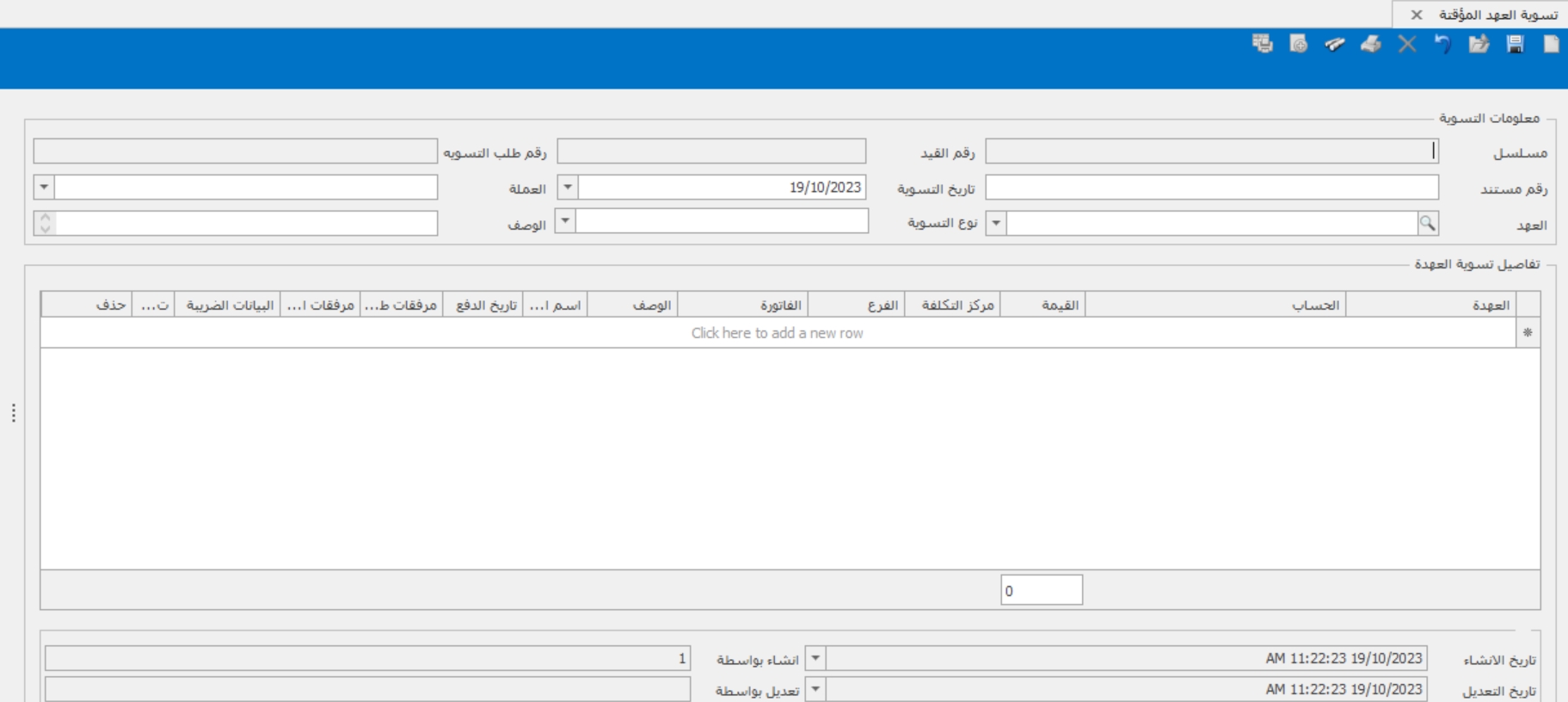Click the floppy disk save icon
Viewport: 1568px width, 702px height.
[1515, 44]
